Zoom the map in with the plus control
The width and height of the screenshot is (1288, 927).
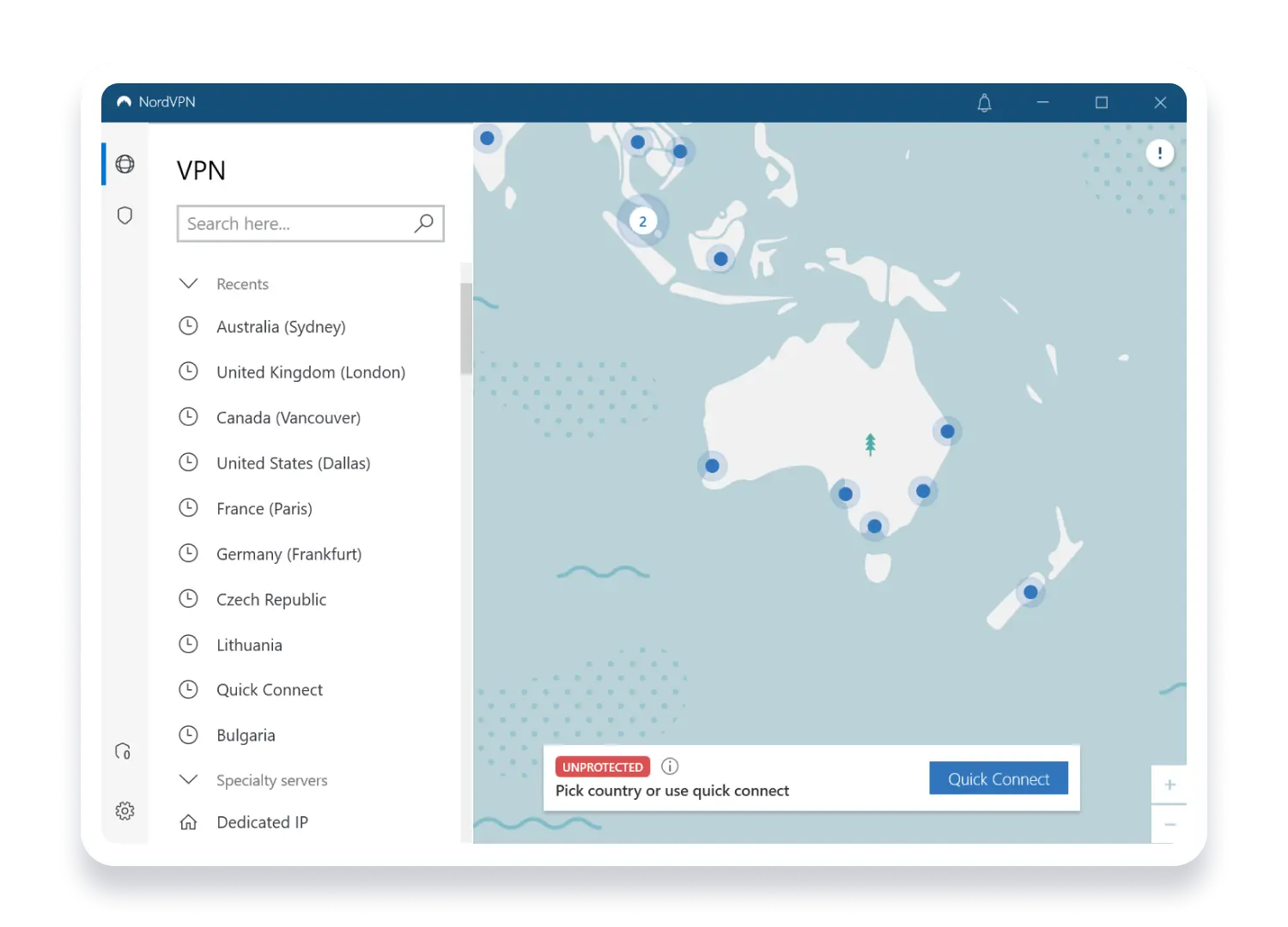1170,784
